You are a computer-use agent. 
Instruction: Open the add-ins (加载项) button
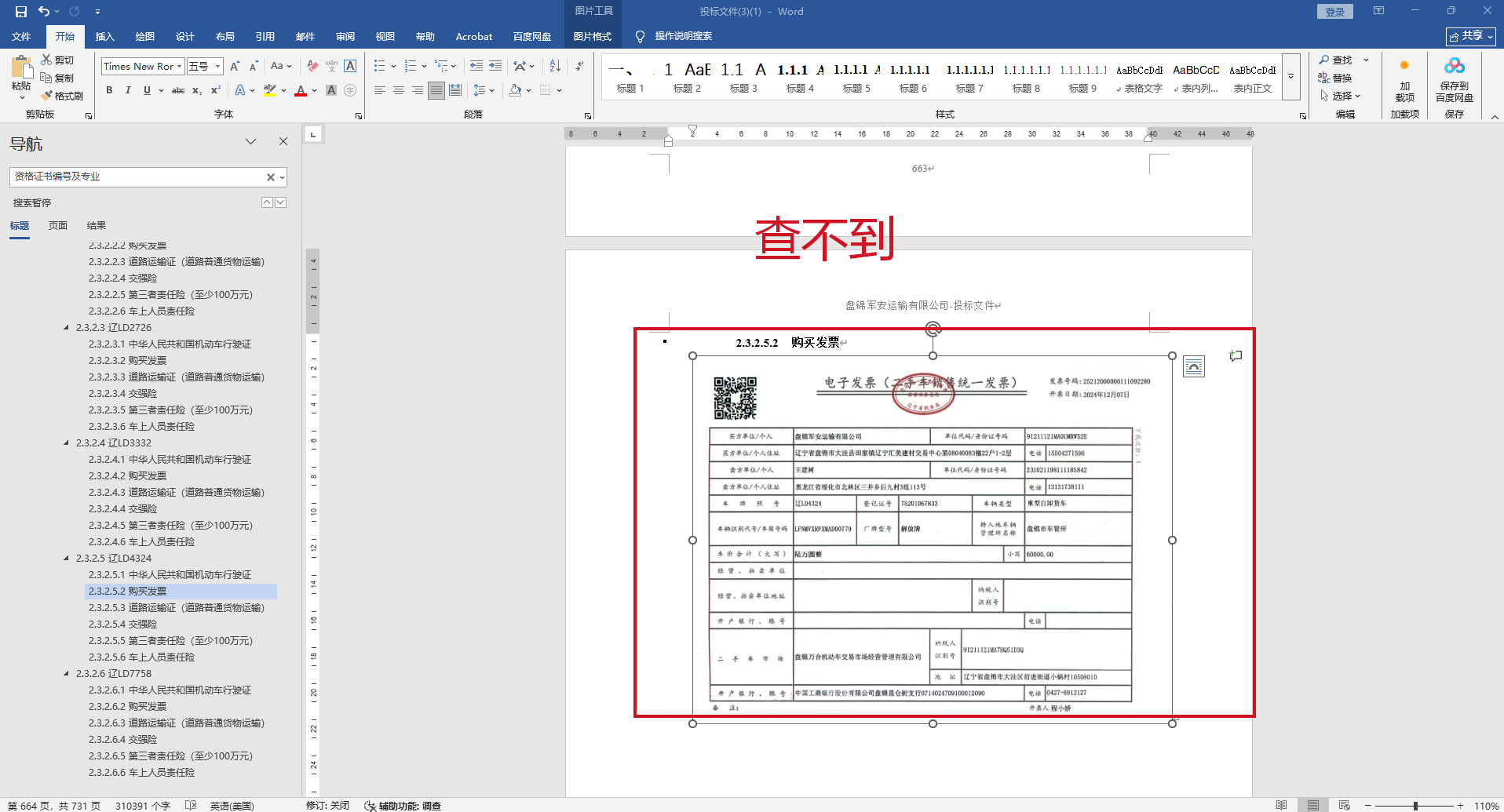point(1404,79)
